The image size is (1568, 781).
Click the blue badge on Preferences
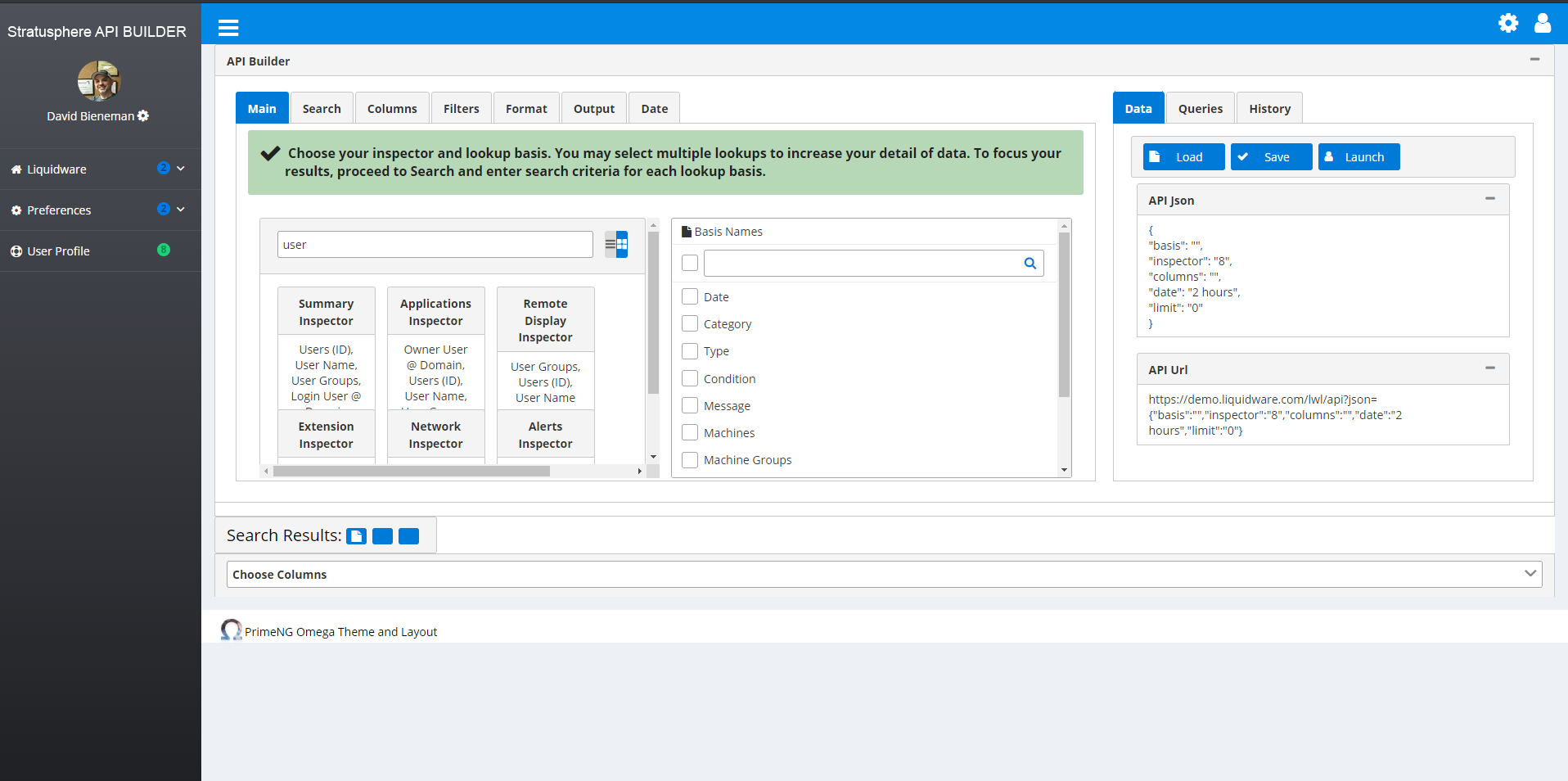pyautogui.click(x=164, y=209)
